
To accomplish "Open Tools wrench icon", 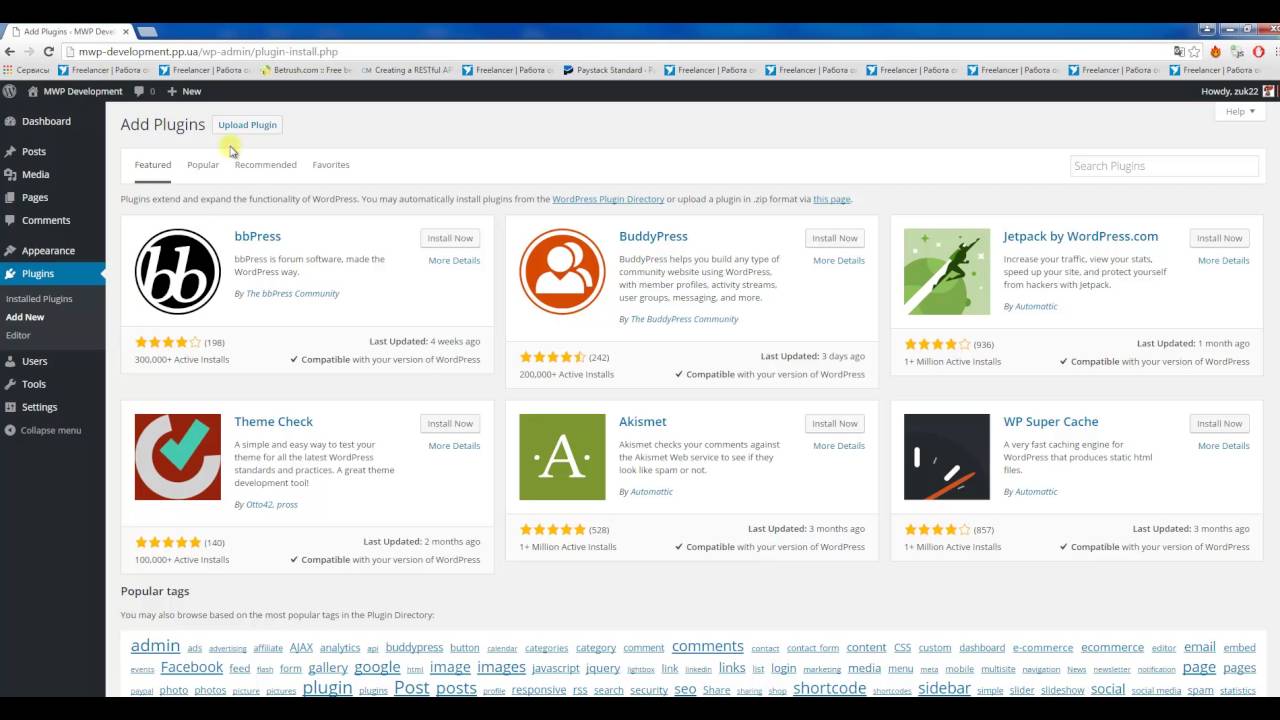I will (10, 384).
